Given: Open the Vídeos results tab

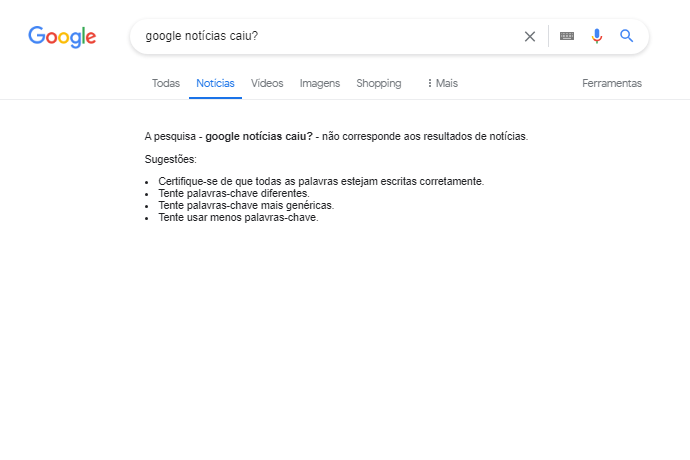Looking at the screenshot, I should [267, 84].
